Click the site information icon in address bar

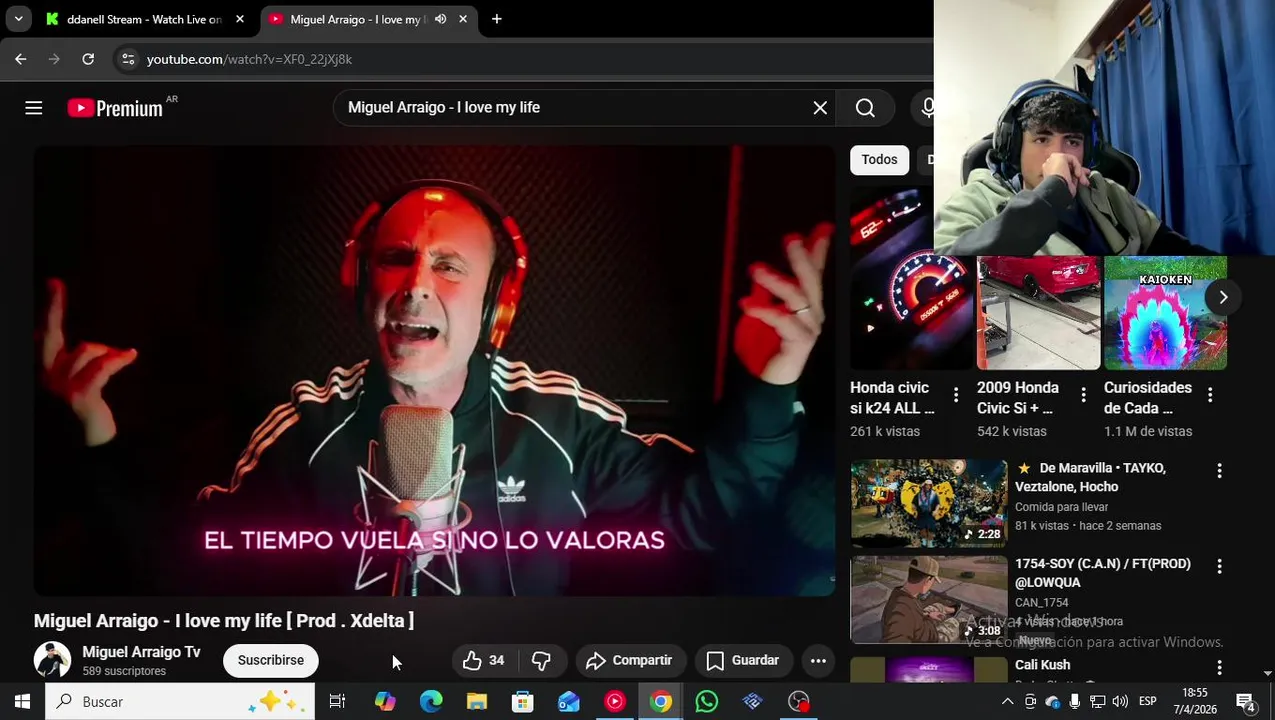point(127,59)
